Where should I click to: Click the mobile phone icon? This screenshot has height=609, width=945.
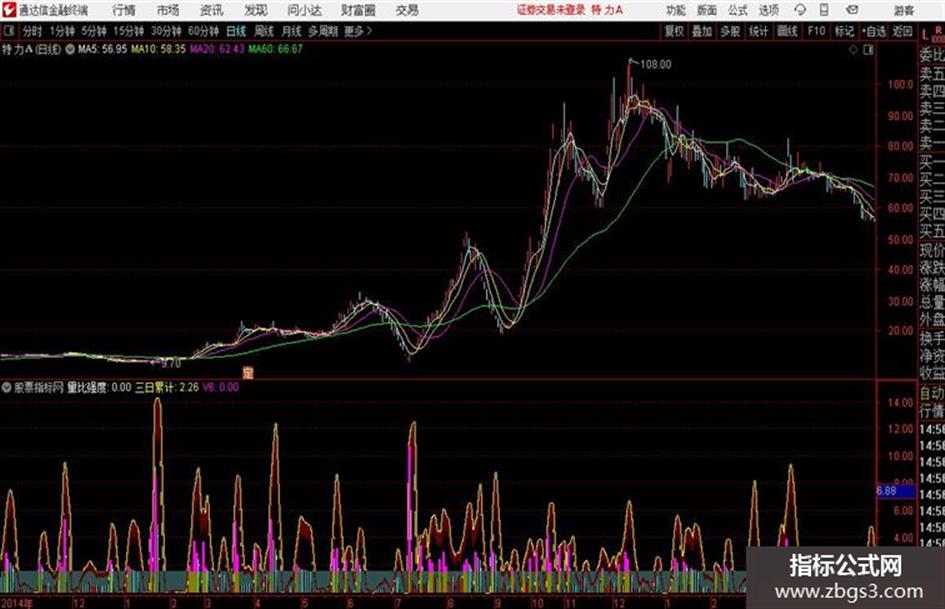[824, 10]
